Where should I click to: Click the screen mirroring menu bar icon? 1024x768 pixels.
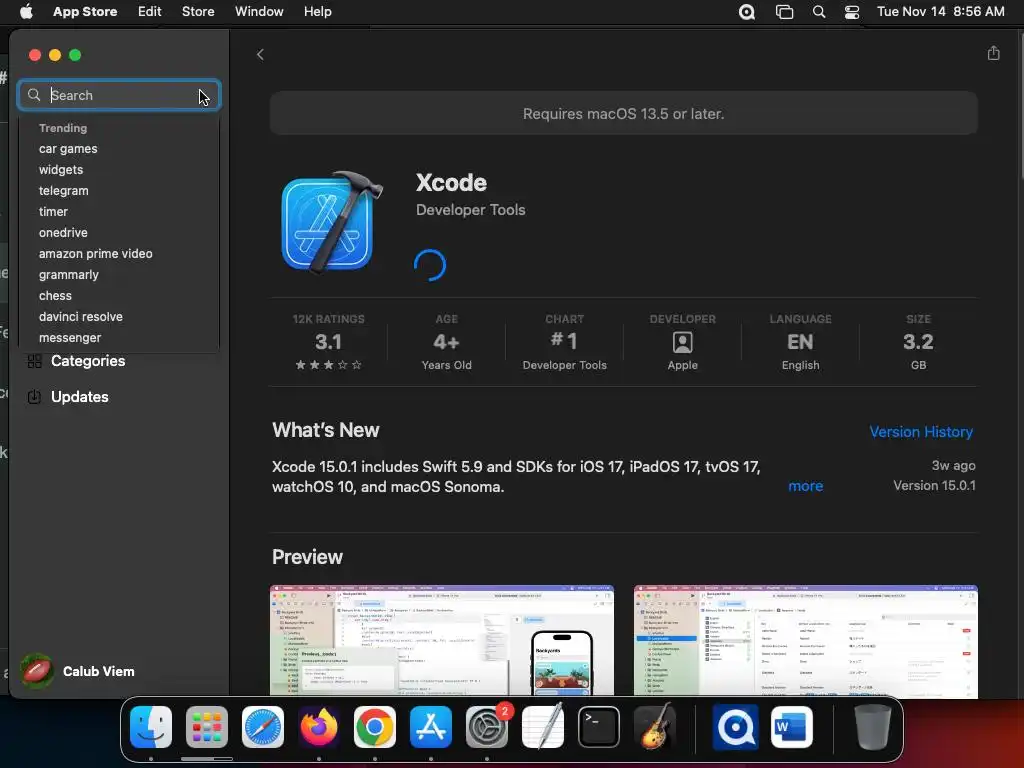(784, 12)
